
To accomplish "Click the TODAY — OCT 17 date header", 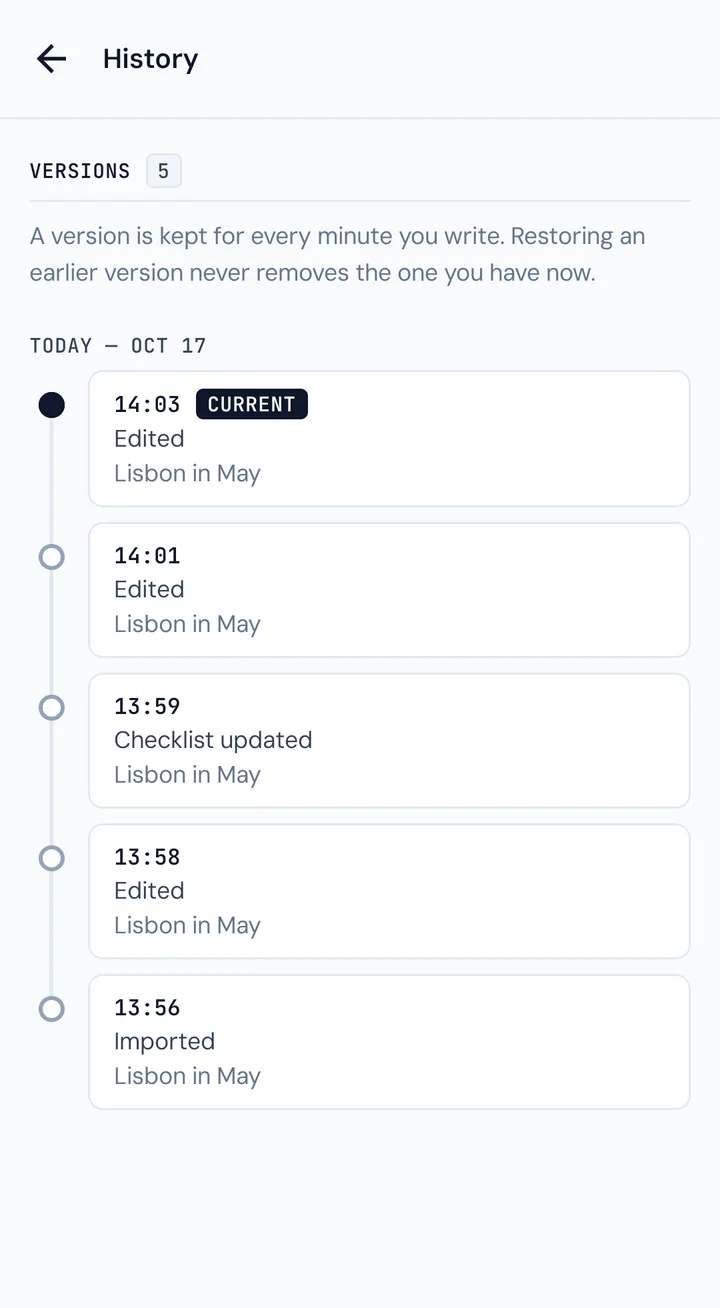I will point(118,346).
